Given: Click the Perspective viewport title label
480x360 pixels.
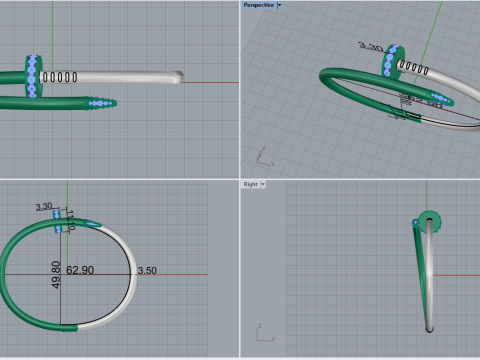Looking at the screenshot, I should 259,5.
